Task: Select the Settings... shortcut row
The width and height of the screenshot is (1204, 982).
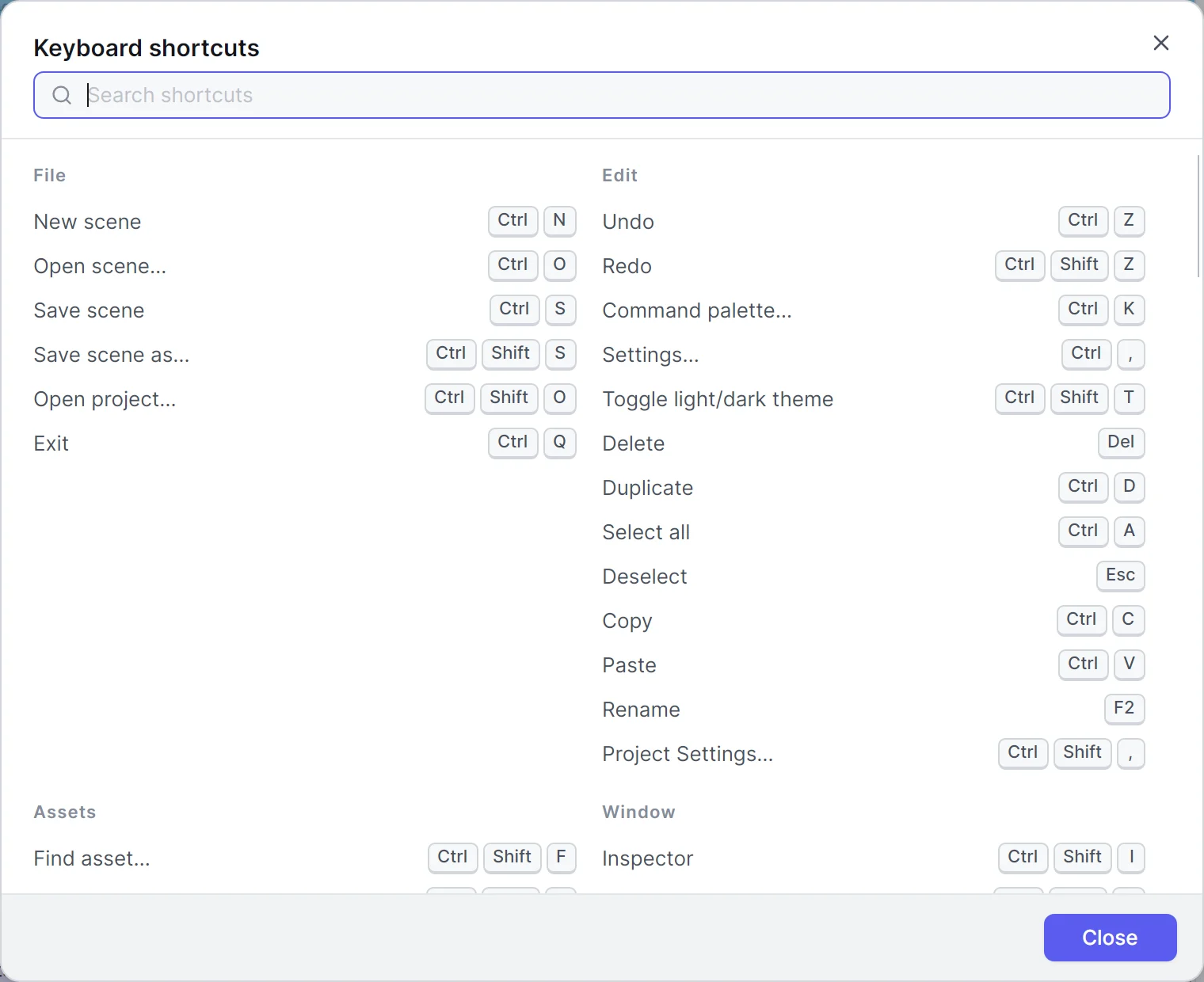Action: click(874, 355)
